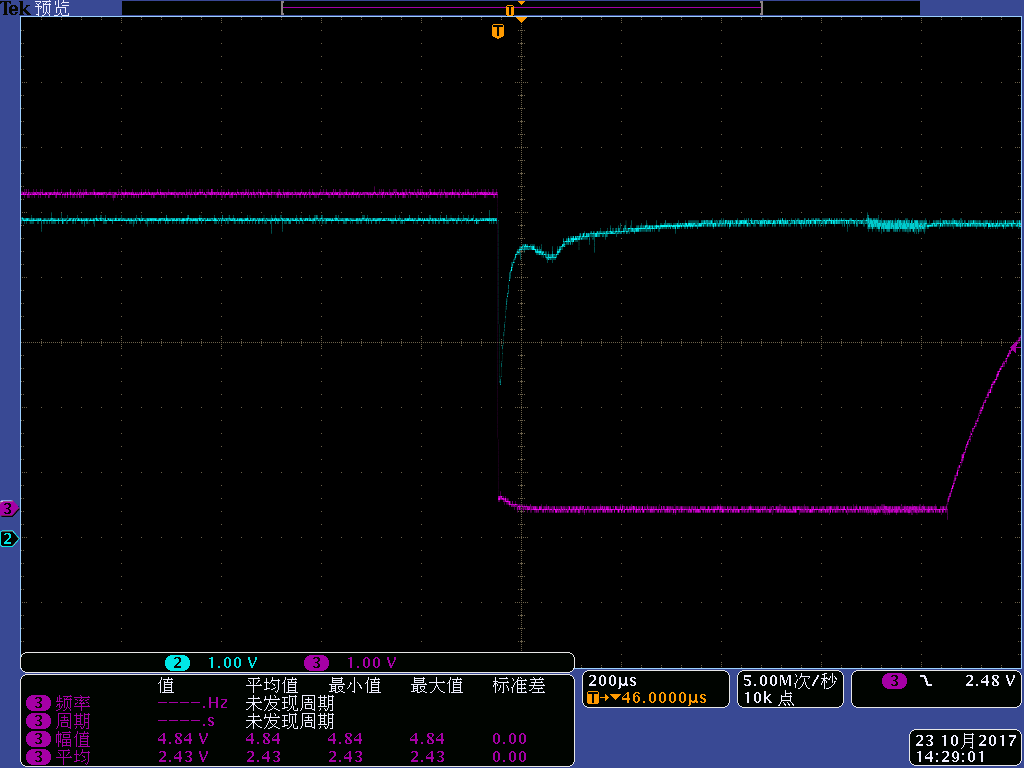Click the bracketed waveform record overview bar
The image size is (1024, 768).
tap(522, 8)
